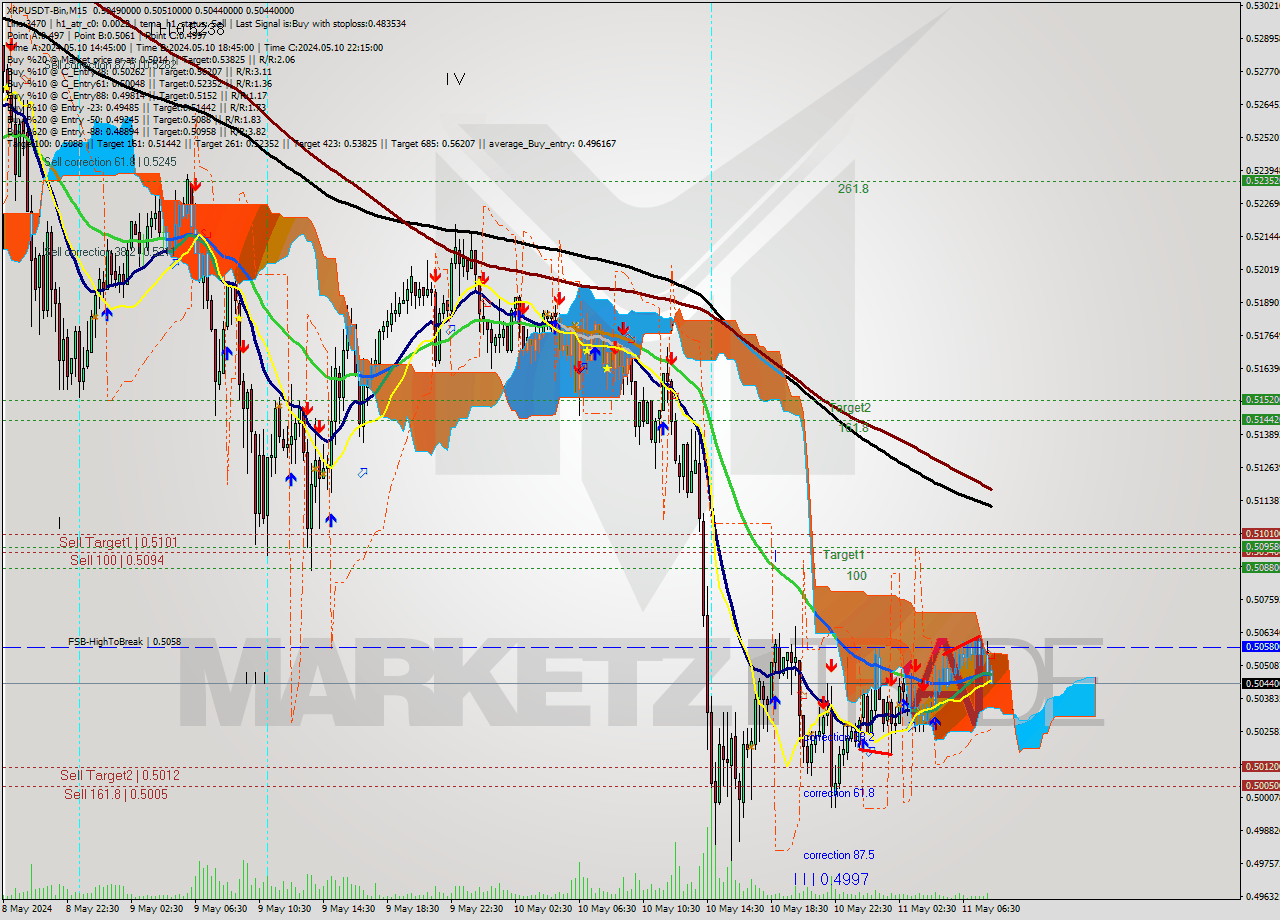The width and height of the screenshot is (1280, 920).
Task: Click the '8 May 22:30' time axis label
Action: coord(92,909)
